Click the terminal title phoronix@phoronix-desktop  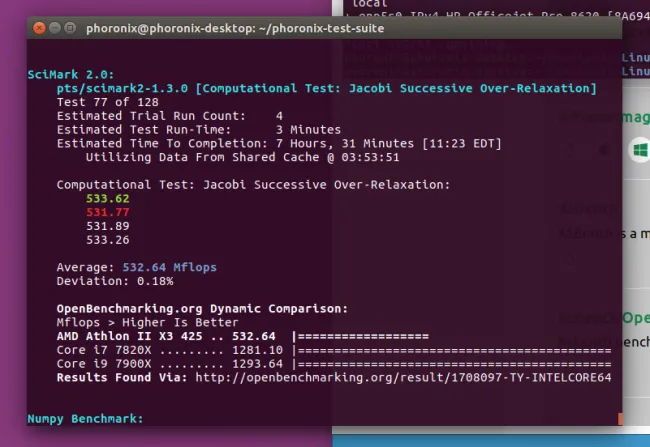235,29
